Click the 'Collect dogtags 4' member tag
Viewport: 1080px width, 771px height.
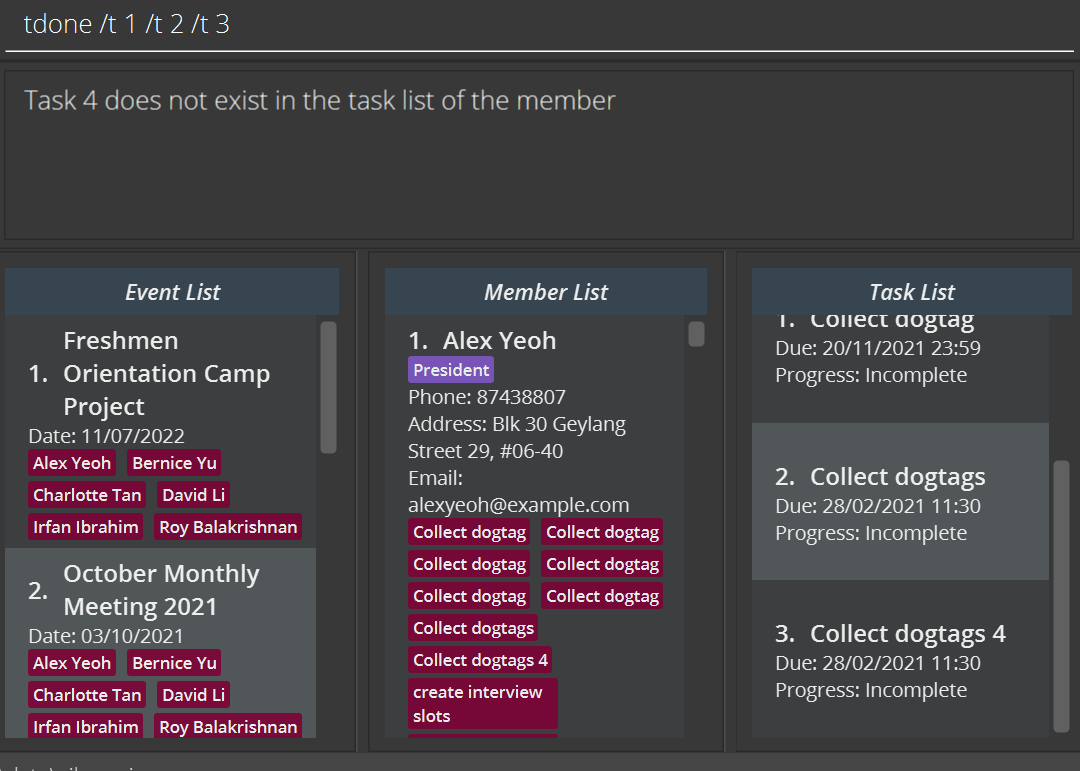point(480,660)
